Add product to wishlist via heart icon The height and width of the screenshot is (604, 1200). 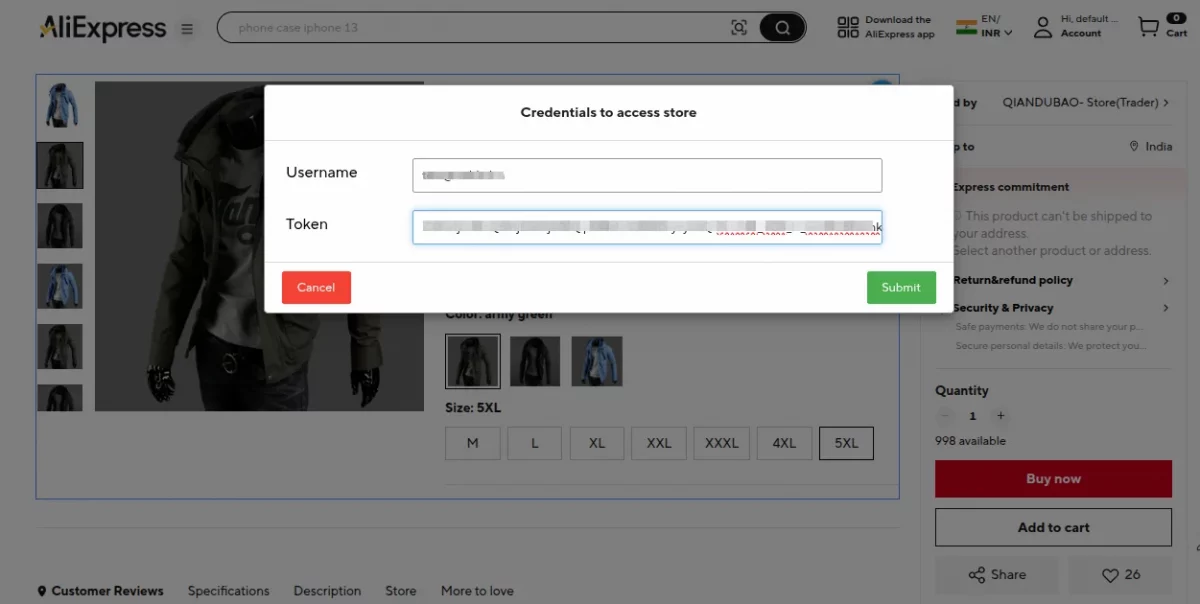1112,575
